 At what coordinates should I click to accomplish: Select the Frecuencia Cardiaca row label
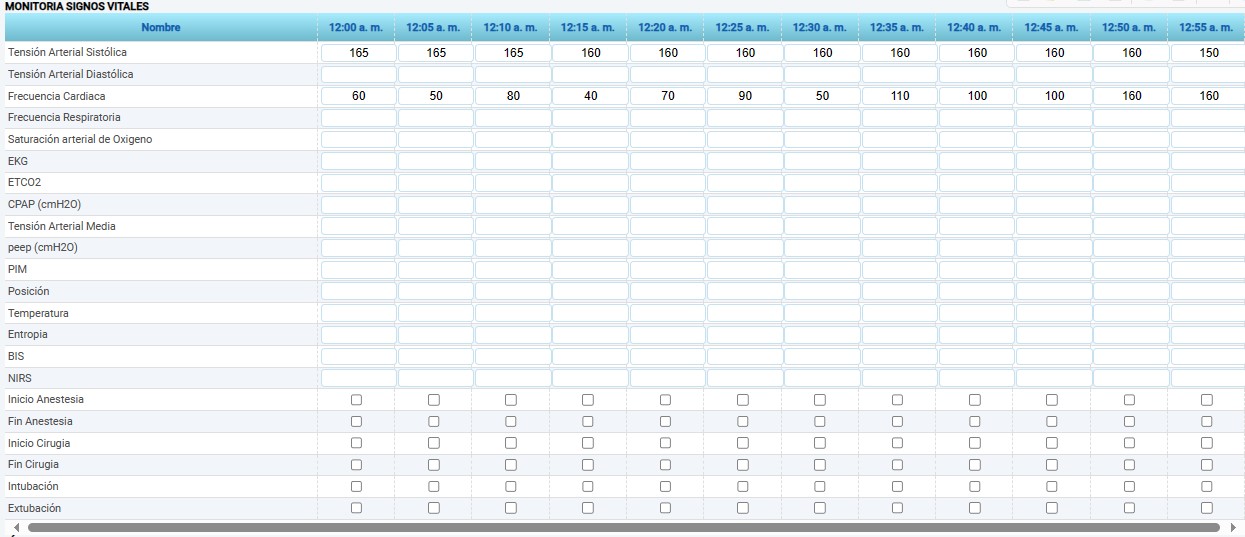pos(56,96)
